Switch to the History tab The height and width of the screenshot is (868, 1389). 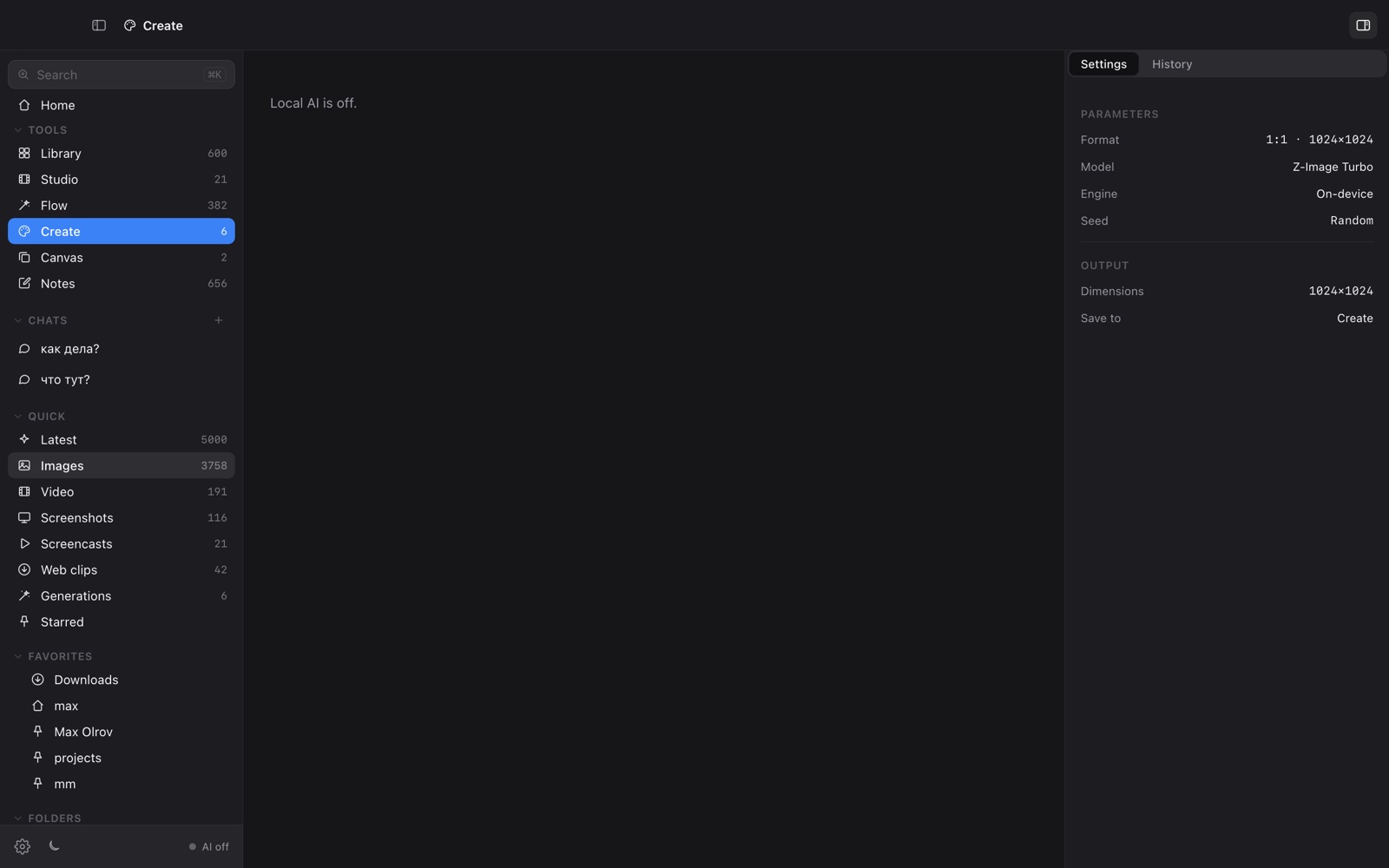tap(1172, 64)
